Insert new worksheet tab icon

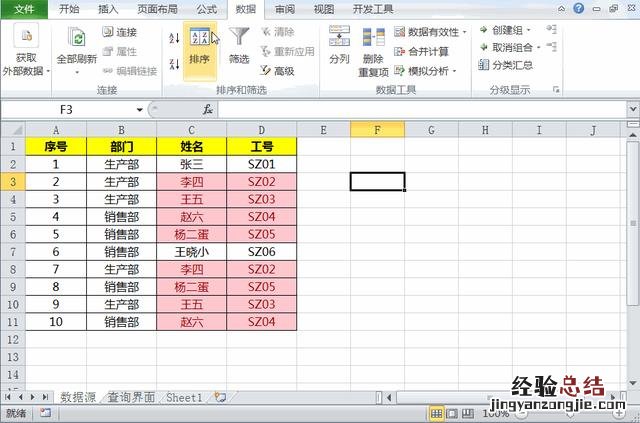(220, 397)
